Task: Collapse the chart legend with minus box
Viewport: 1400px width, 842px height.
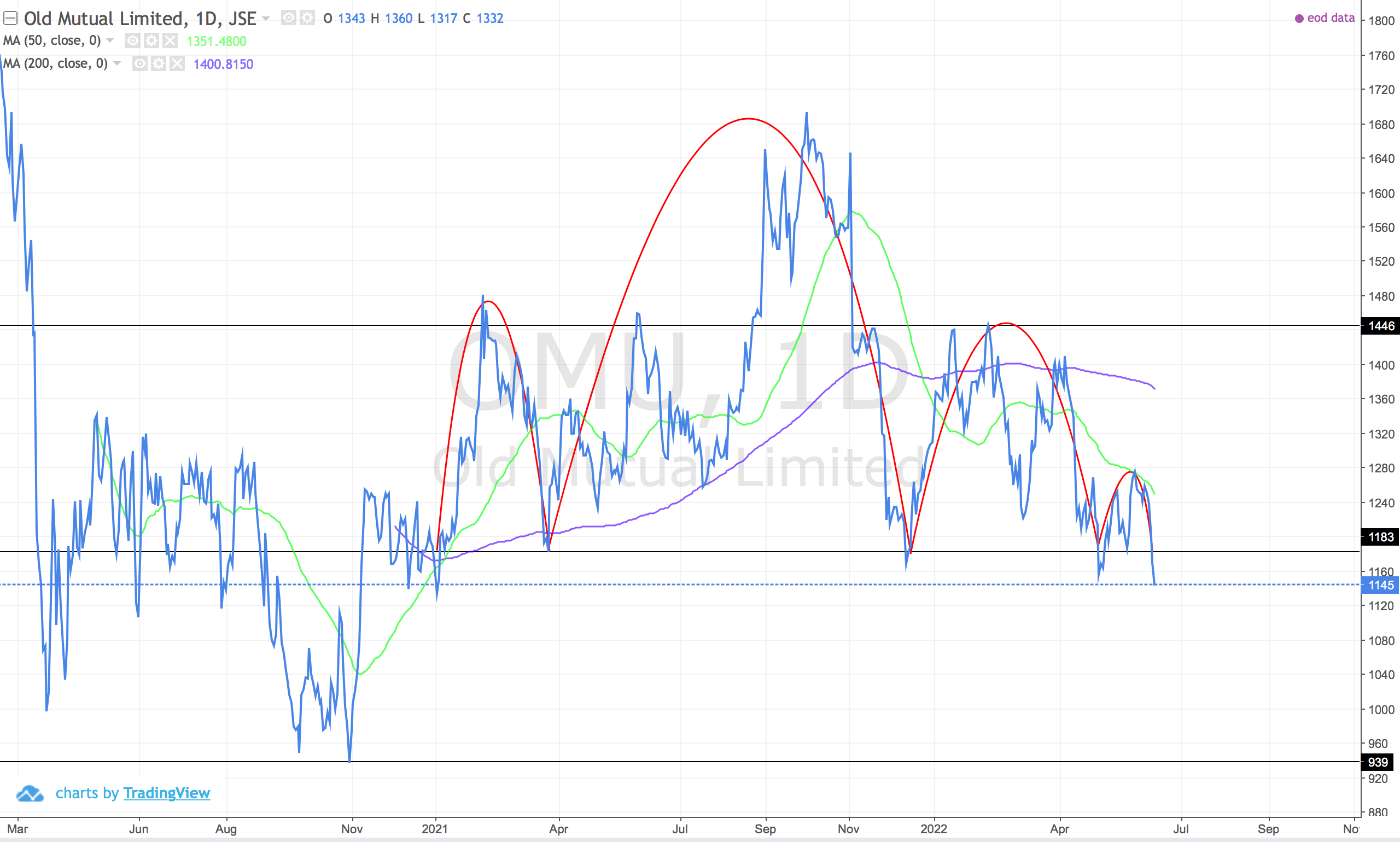Action: [x=10, y=19]
